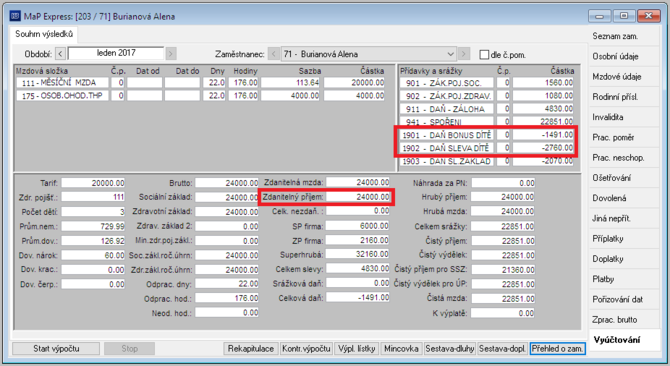Click the Stop button
This screenshot has height=366, width=670.
click(x=129, y=348)
